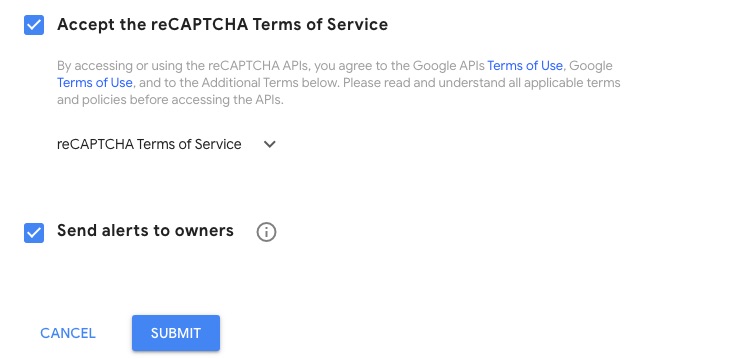Expand the reCAPTCHA Terms of Service chevron
Viewport: 748px width, 364px height.
(x=270, y=144)
